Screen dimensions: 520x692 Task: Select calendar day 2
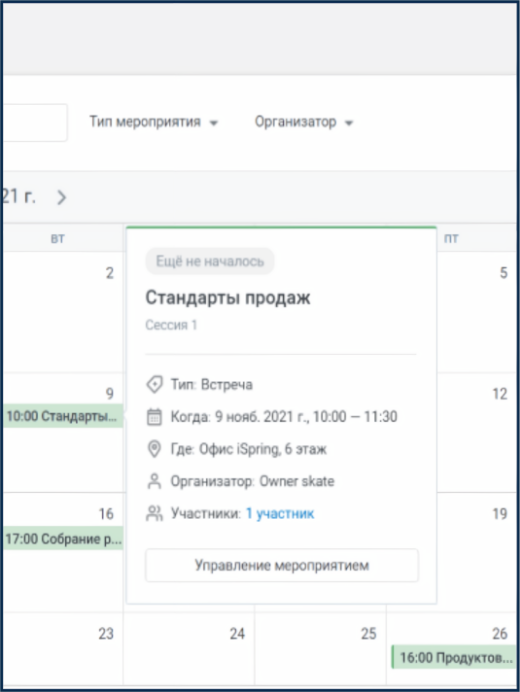pyautogui.click(x=109, y=273)
